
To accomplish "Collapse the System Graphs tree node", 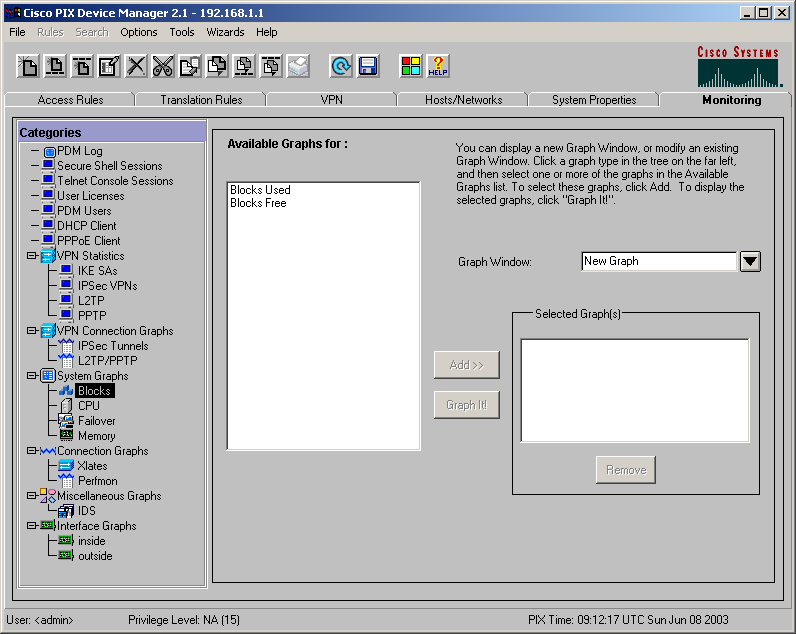I will click(32, 376).
